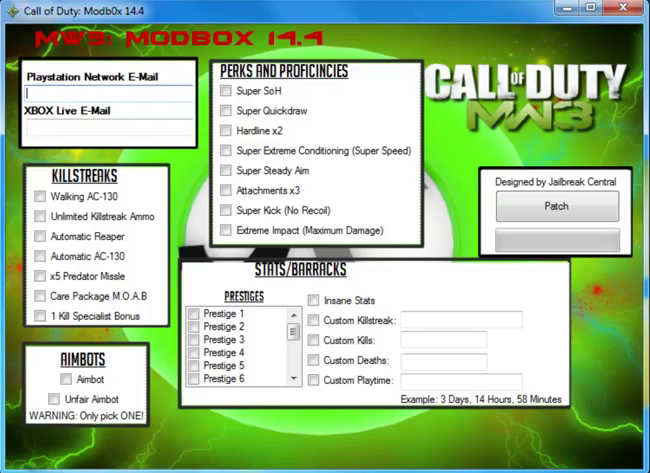Screen dimensions: 650x473
Task: Check Custom Playtime checkbox
Action: tap(313, 380)
